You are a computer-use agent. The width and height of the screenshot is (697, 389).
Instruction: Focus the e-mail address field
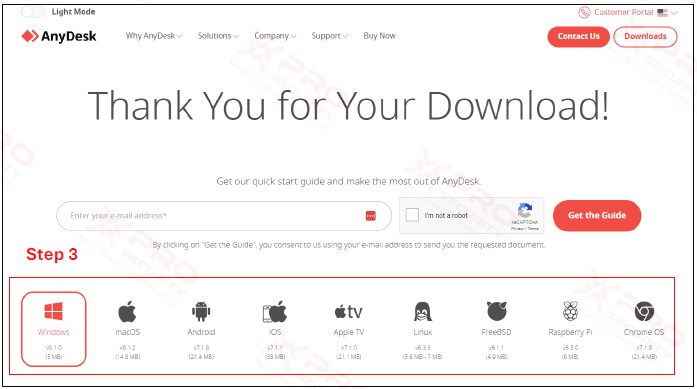coord(224,216)
